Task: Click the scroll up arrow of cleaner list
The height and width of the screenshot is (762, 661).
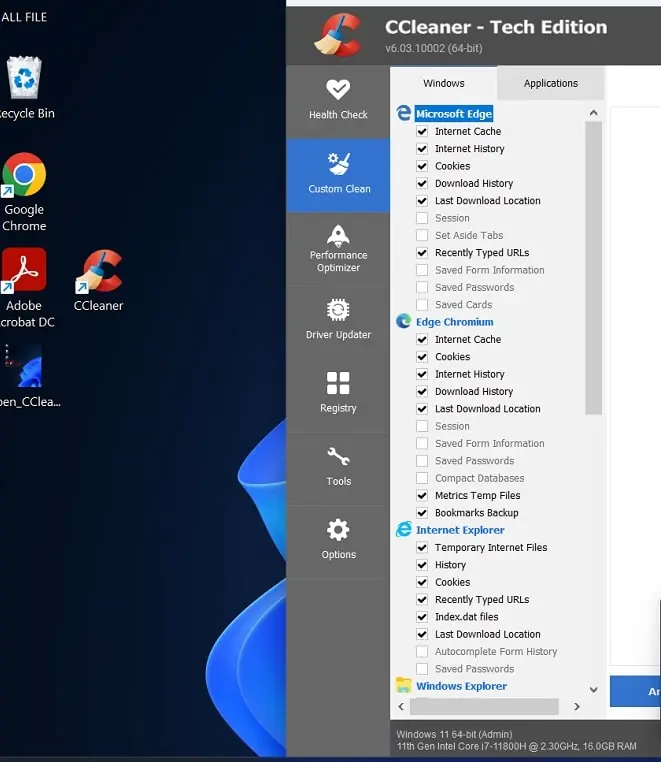Action: point(593,113)
